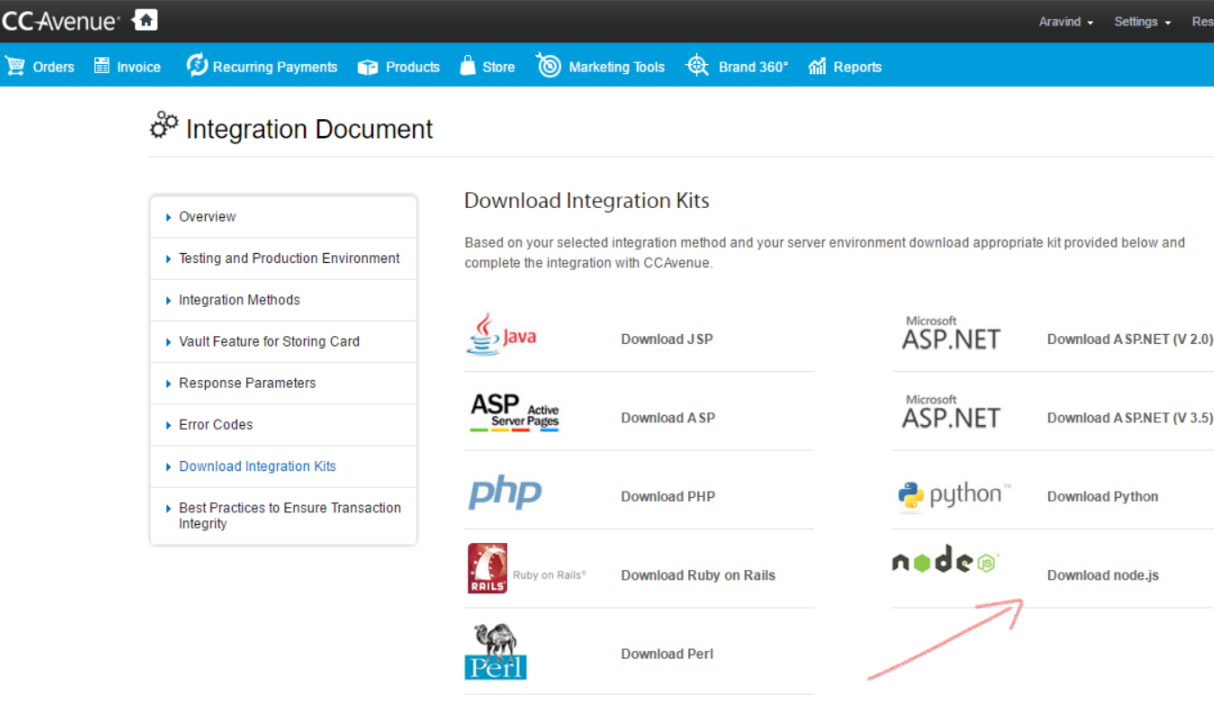Open the Settings dropdown menu
Viewport: 1214px width, 705px height.
tap(1142, 22)
